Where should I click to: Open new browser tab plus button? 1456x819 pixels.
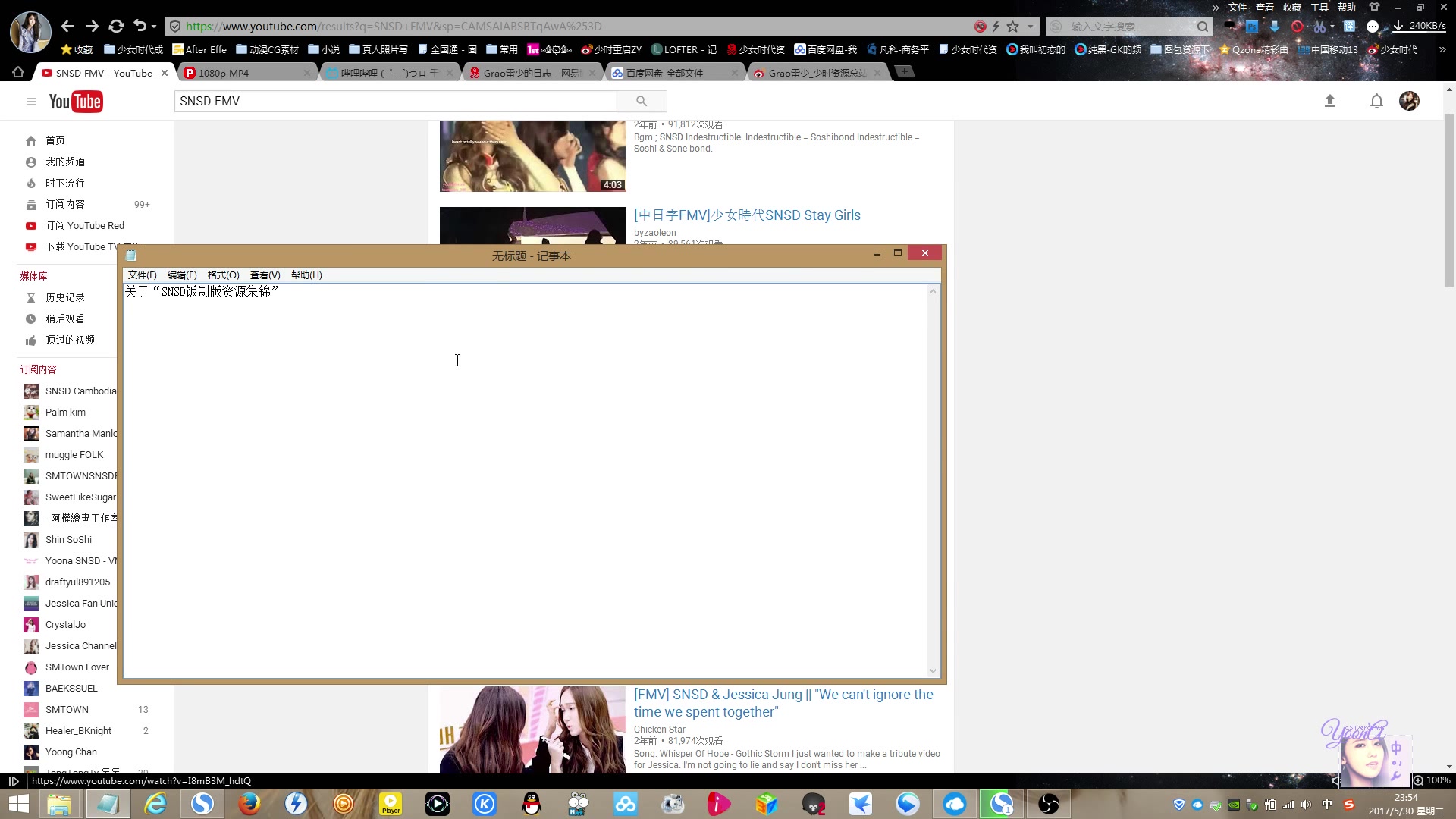[904, 72]
